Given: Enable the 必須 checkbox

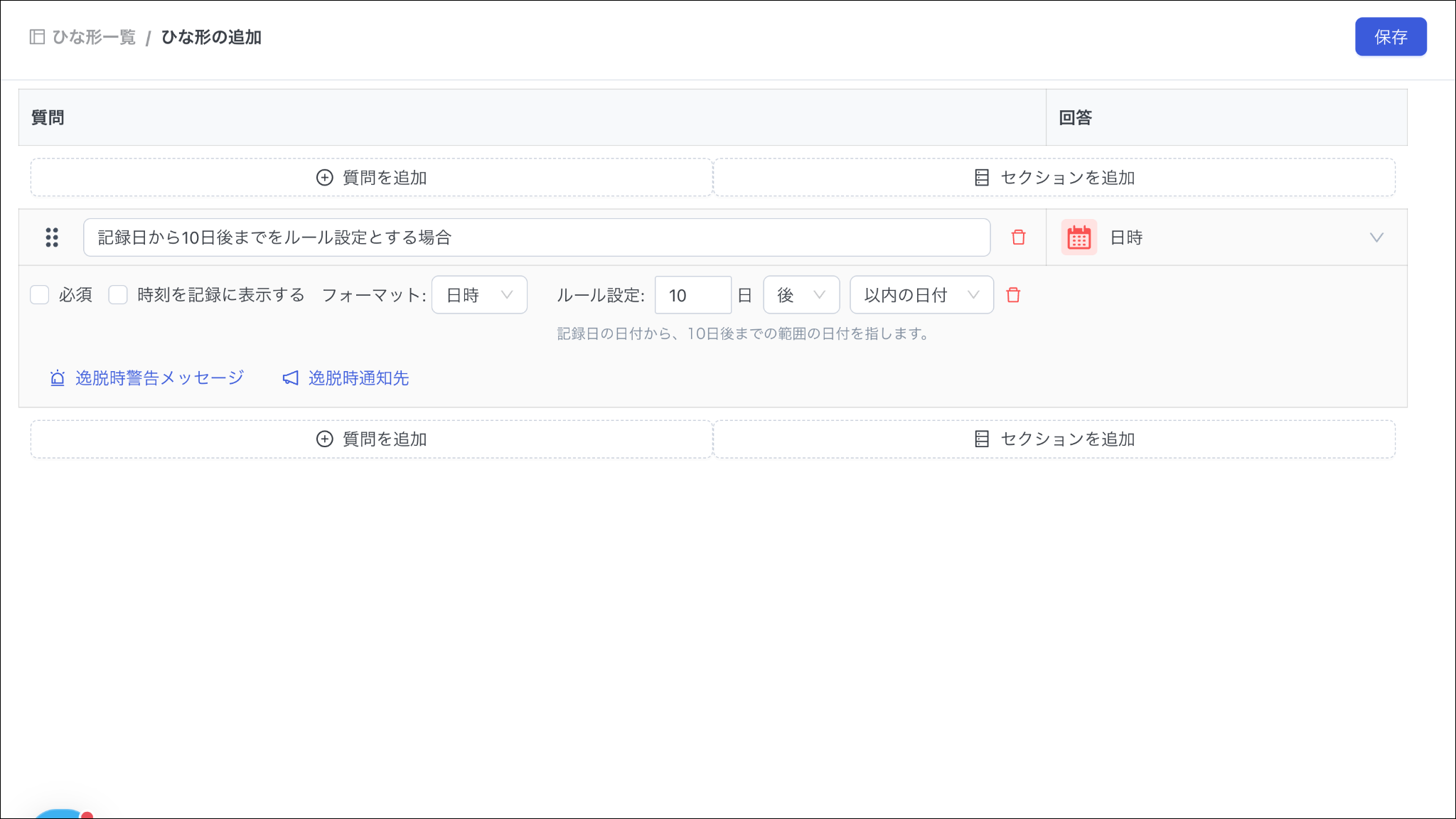Looking at the screenshot, I should (40, 295).
